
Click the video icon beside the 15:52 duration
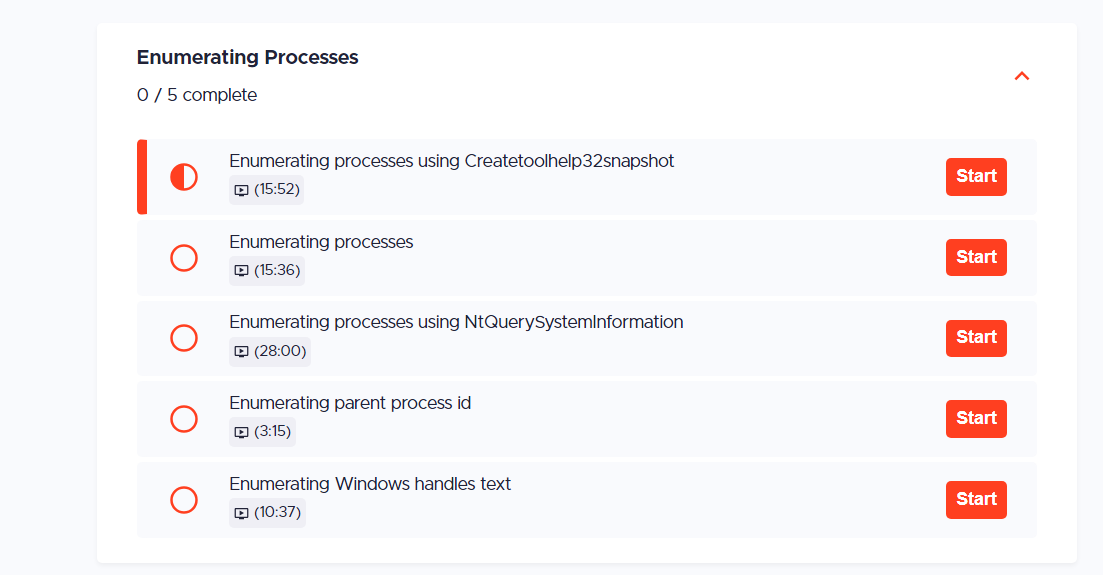[241, 190]
